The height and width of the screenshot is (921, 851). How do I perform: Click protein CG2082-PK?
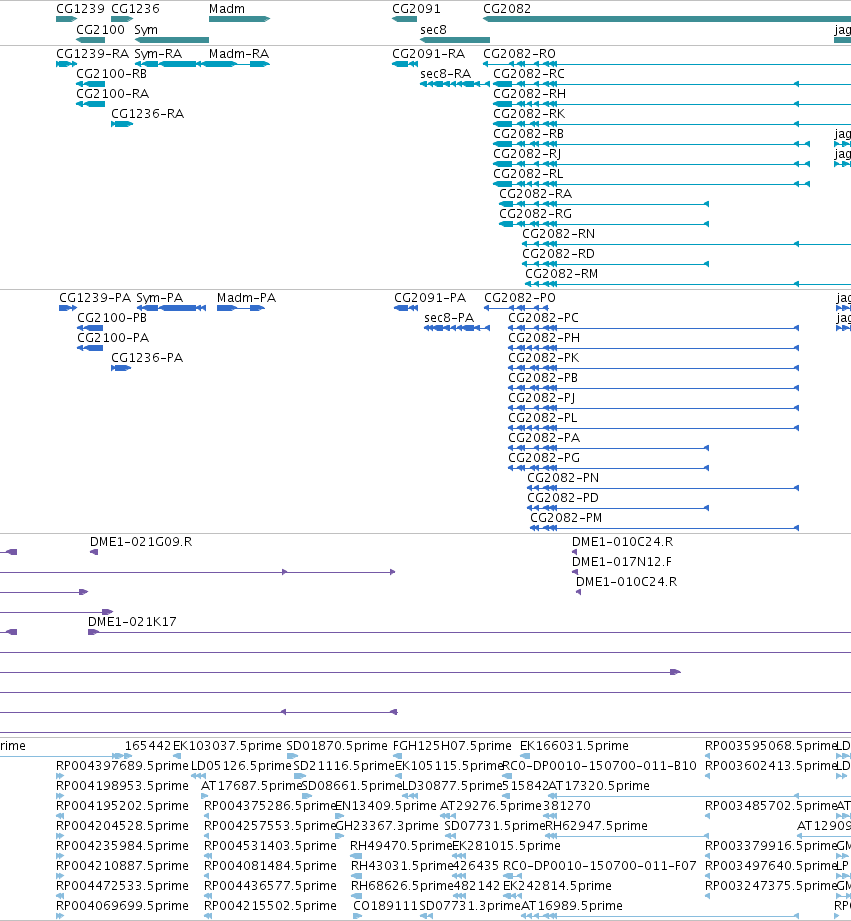click(x=544, y=358)
